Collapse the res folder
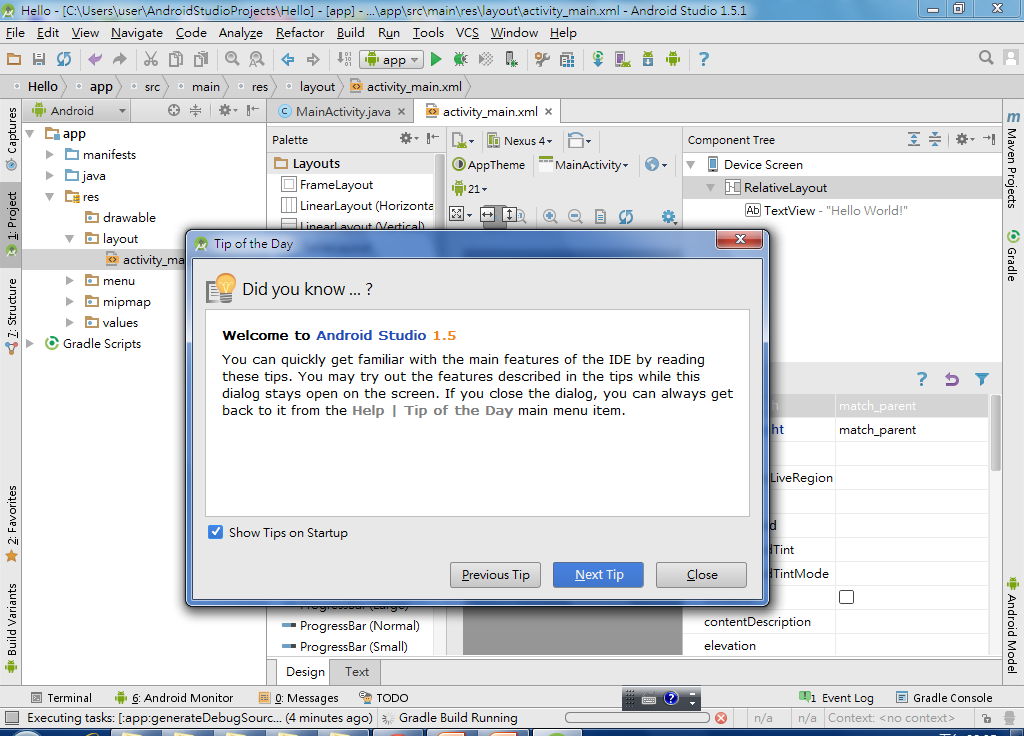This screenshot has width=1024, height=736. click(50, 197)
